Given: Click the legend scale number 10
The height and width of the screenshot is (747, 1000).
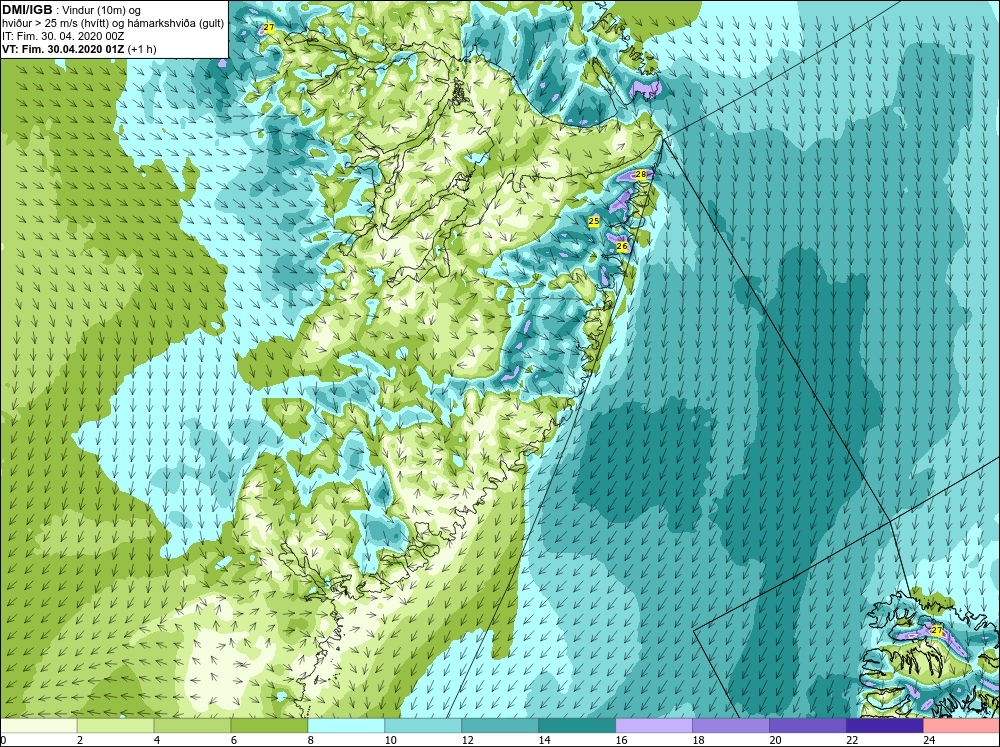Looking at the screenshot, I should (x=390, y=740).
